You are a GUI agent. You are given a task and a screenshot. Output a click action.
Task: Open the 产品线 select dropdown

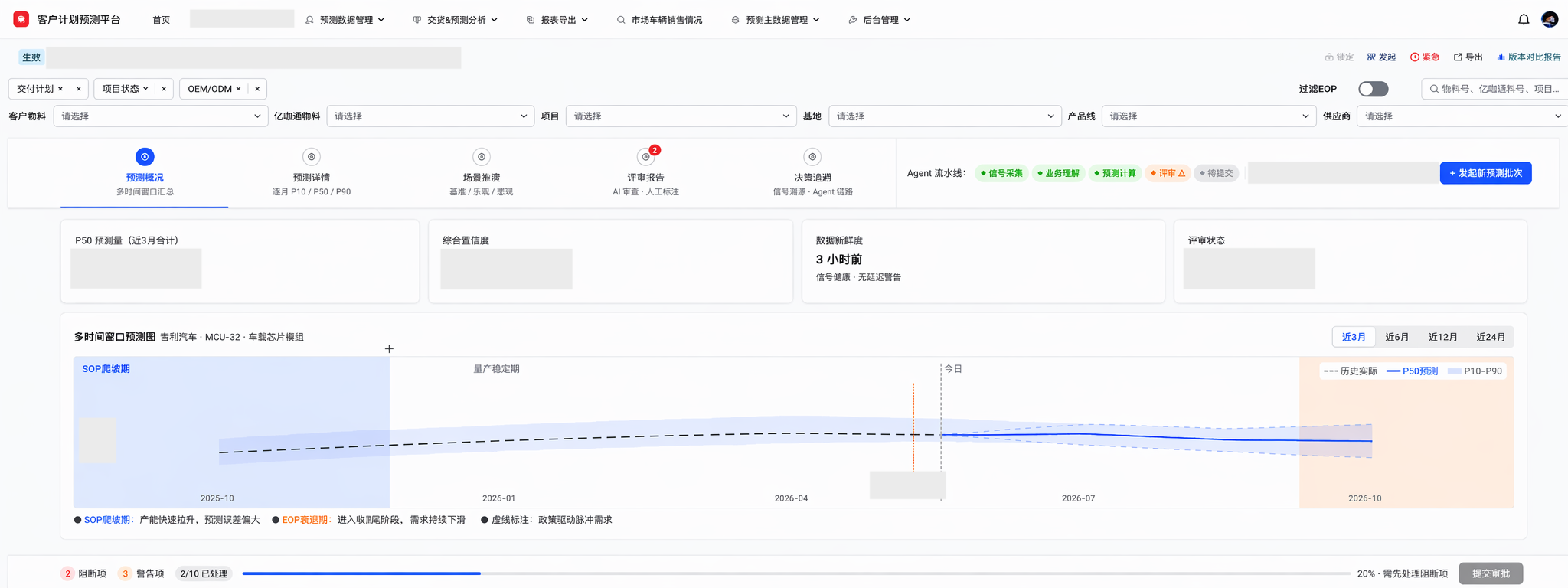[x=1209, y=116]
